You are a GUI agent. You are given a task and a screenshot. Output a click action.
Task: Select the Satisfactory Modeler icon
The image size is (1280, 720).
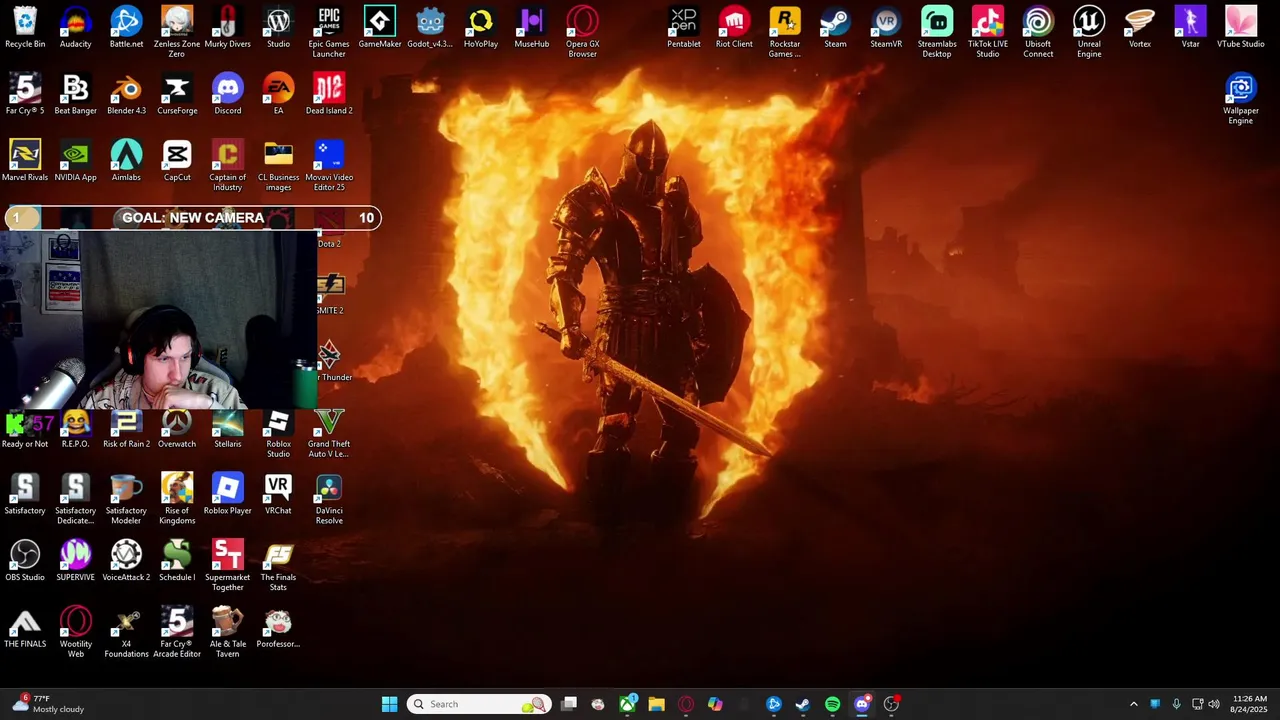[126, 499]
